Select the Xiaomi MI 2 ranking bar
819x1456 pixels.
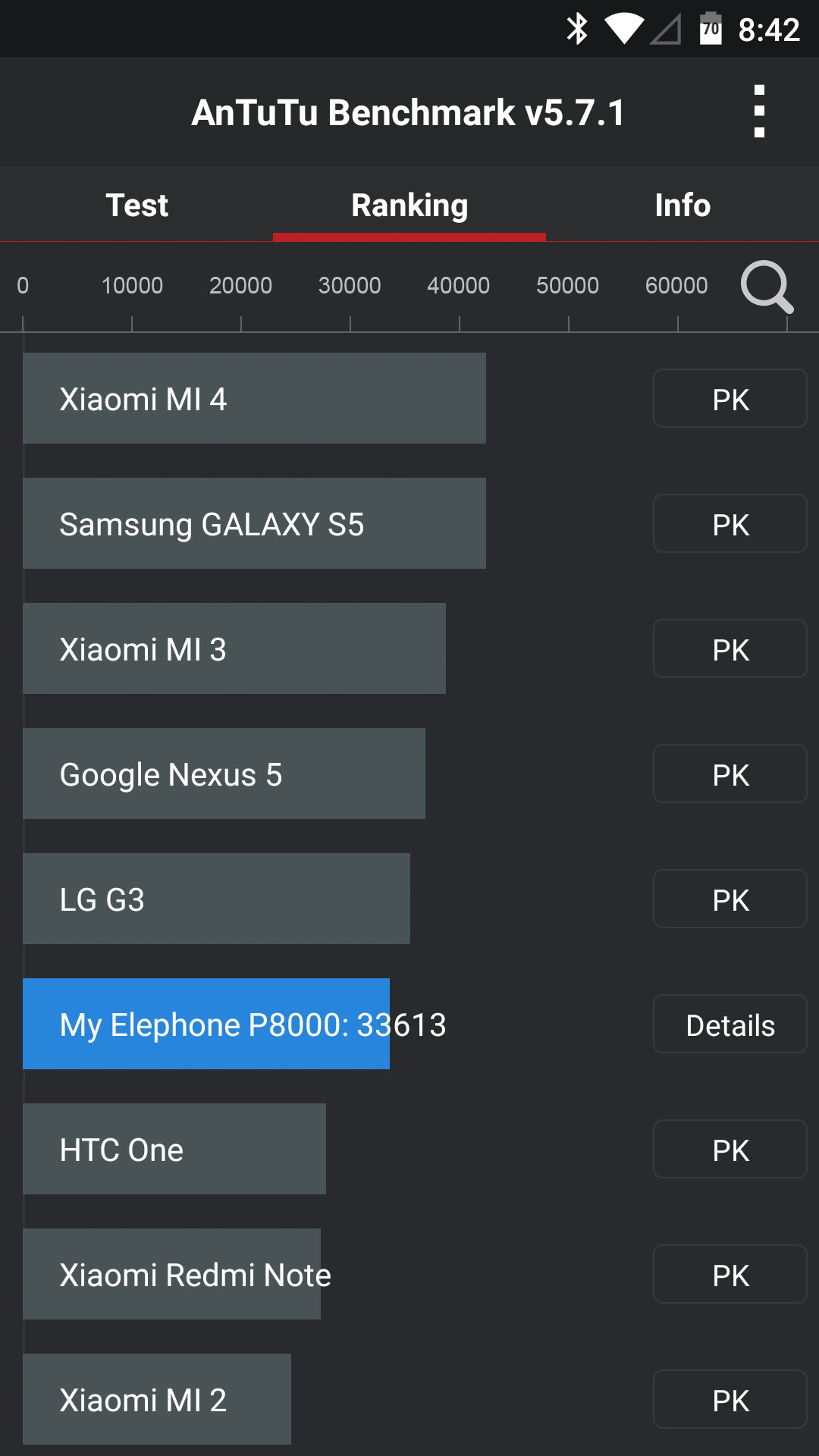156,1399
